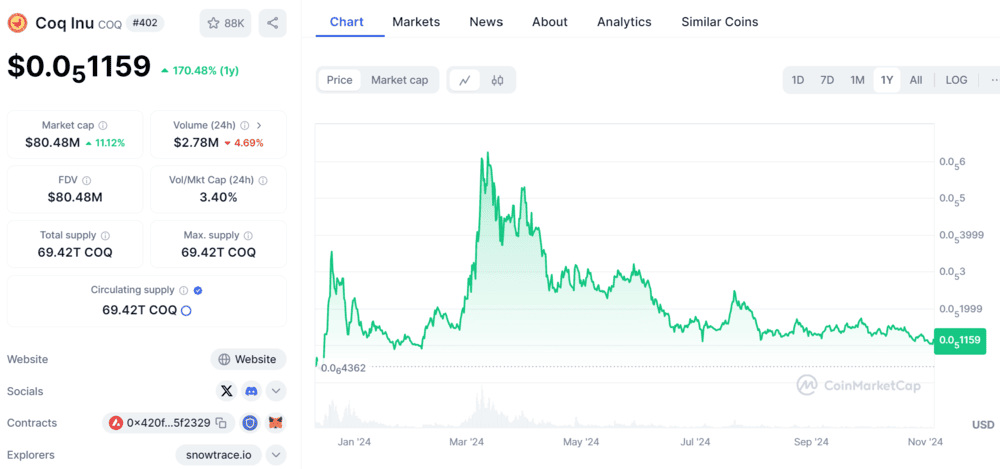Click the #402 rank badge
1000x469 pixels.
145,24
